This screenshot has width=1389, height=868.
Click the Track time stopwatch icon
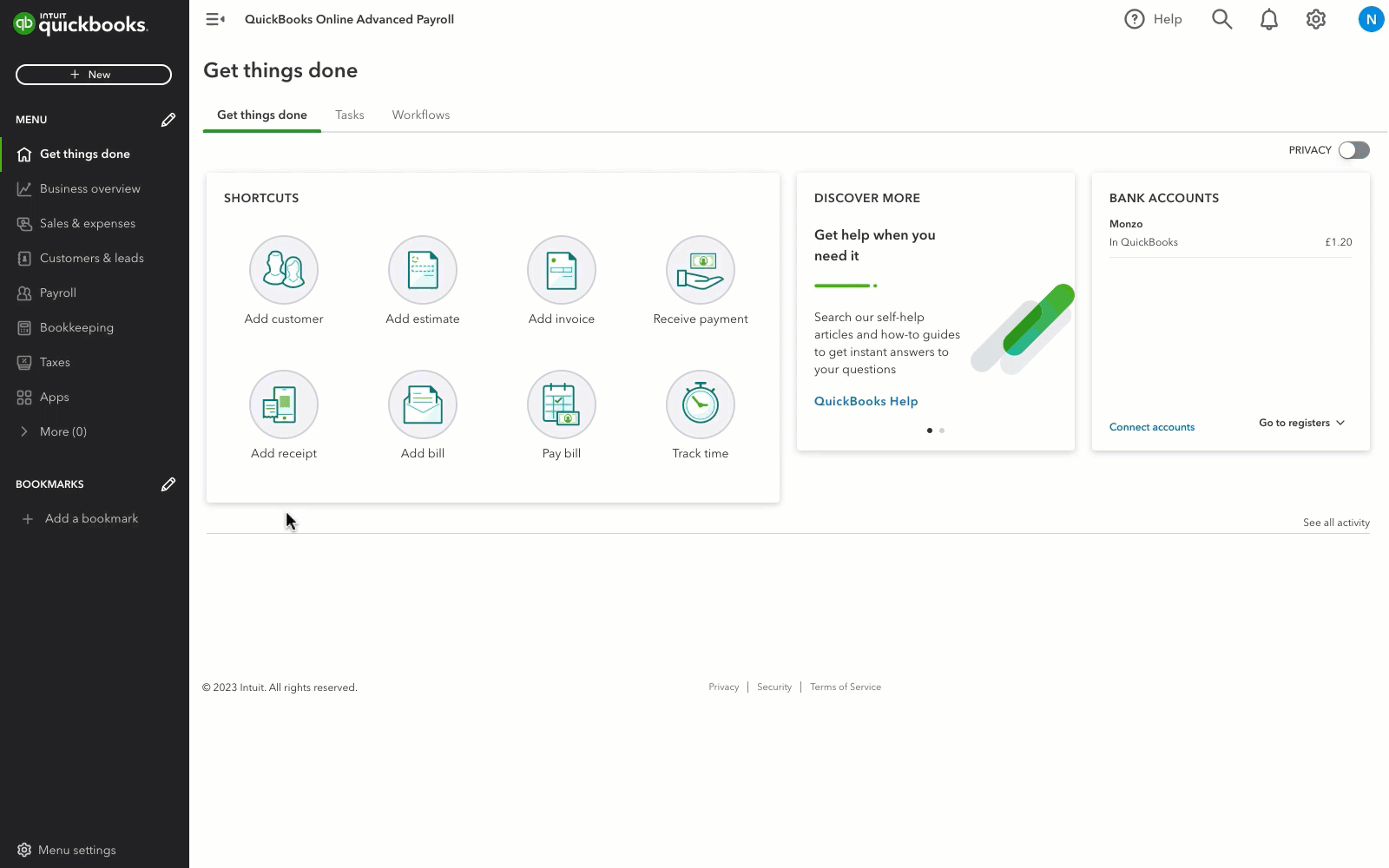pyautogui.click(x=701, y=404)
